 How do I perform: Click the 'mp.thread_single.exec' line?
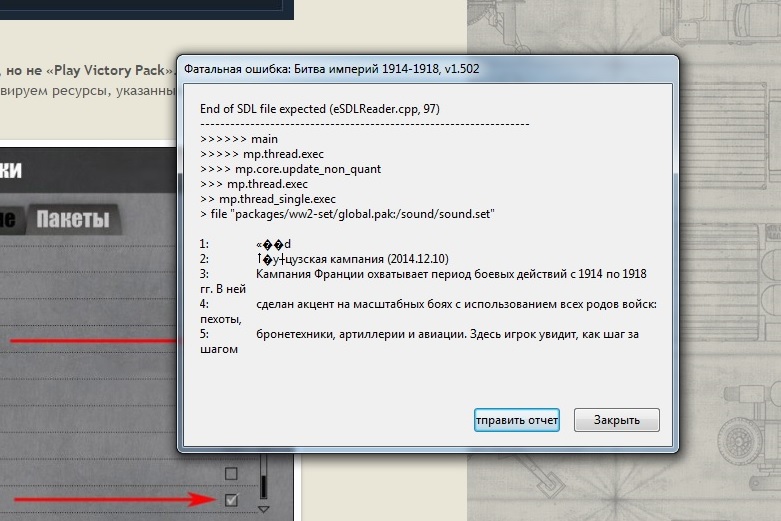268,199
